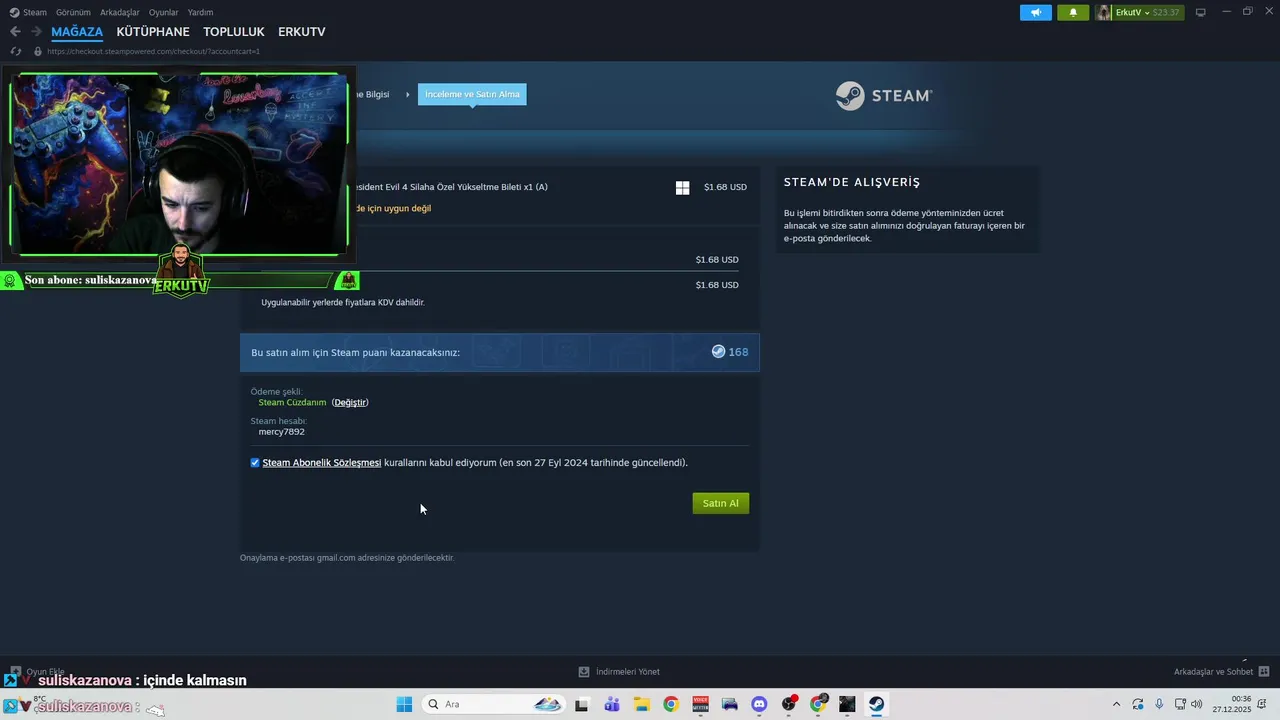This screenshot has height=720, width=1280.
Task: Open the Yardım menu
Action: click(200, 12)
